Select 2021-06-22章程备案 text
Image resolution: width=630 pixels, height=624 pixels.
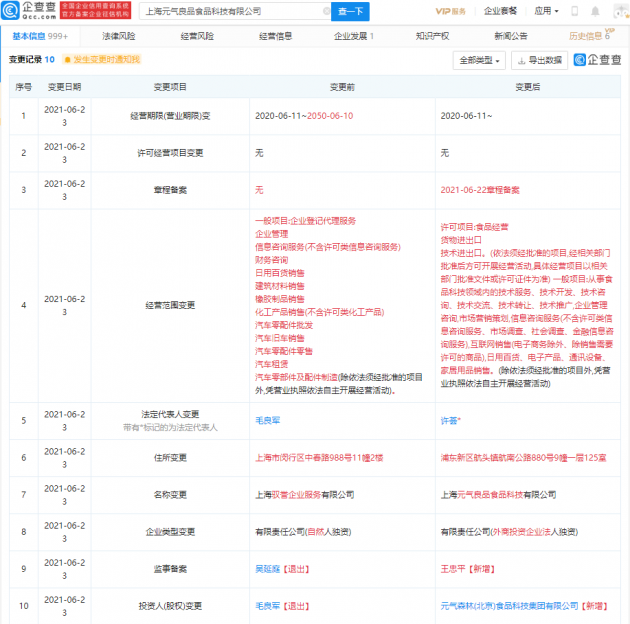coord(480,190)
